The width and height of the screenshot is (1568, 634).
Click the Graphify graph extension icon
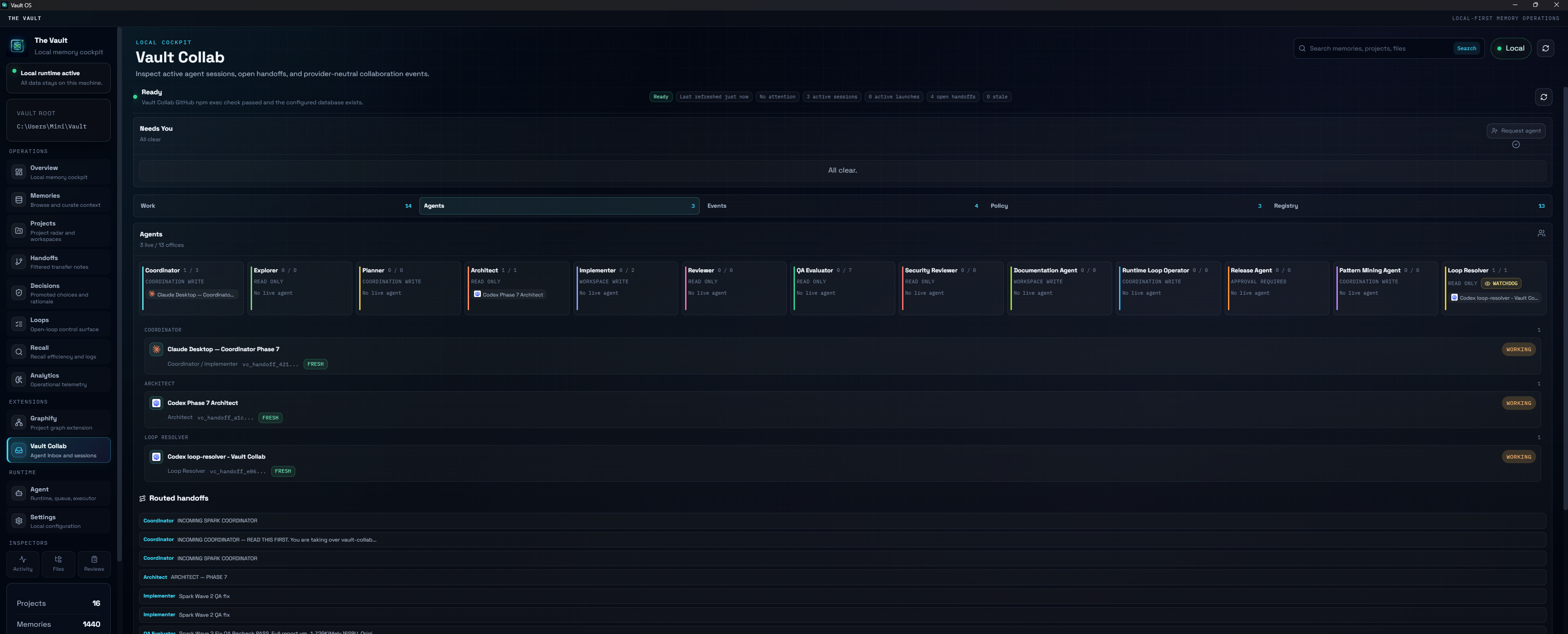19,422
